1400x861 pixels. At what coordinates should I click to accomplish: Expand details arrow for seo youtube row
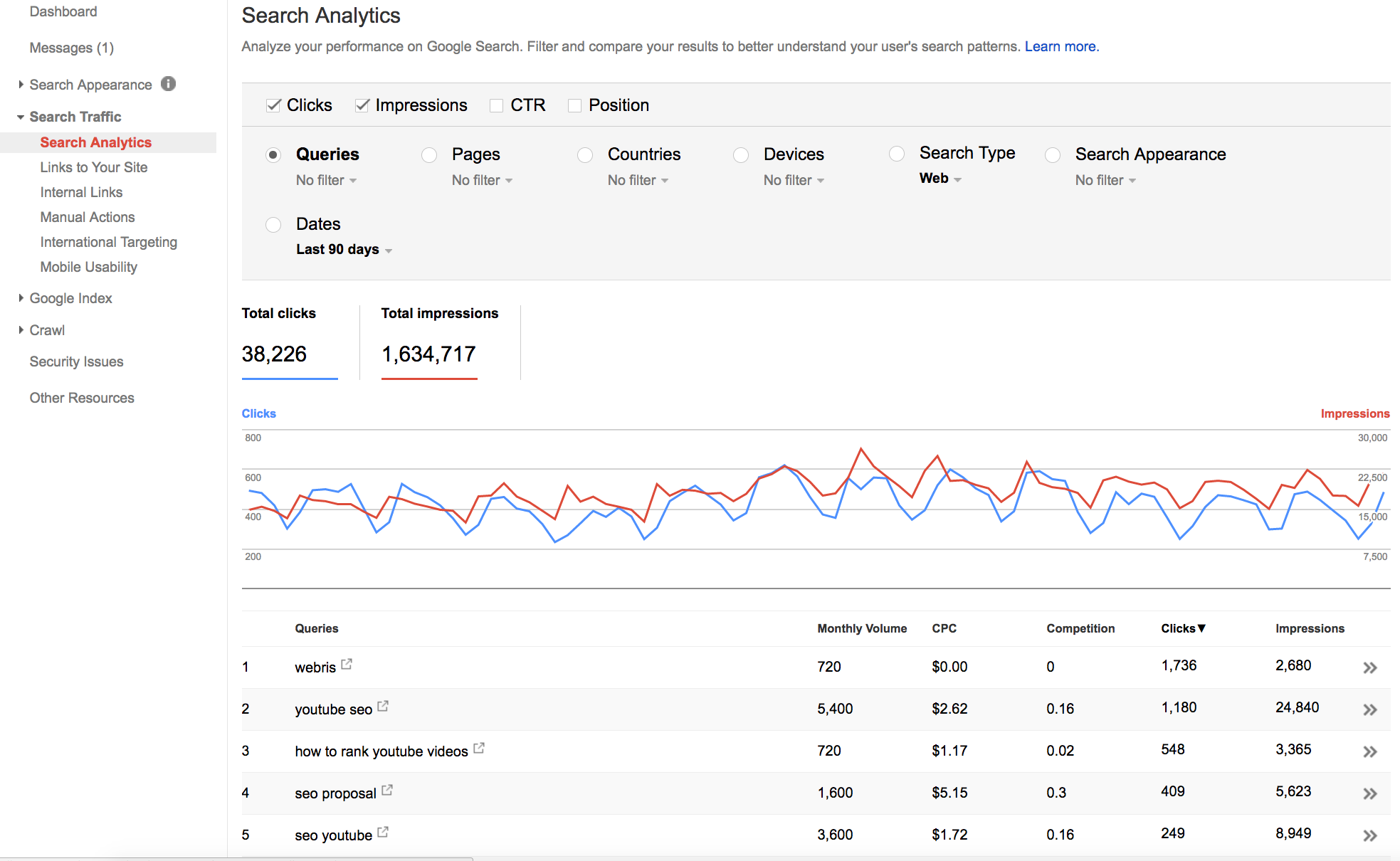1370,835
